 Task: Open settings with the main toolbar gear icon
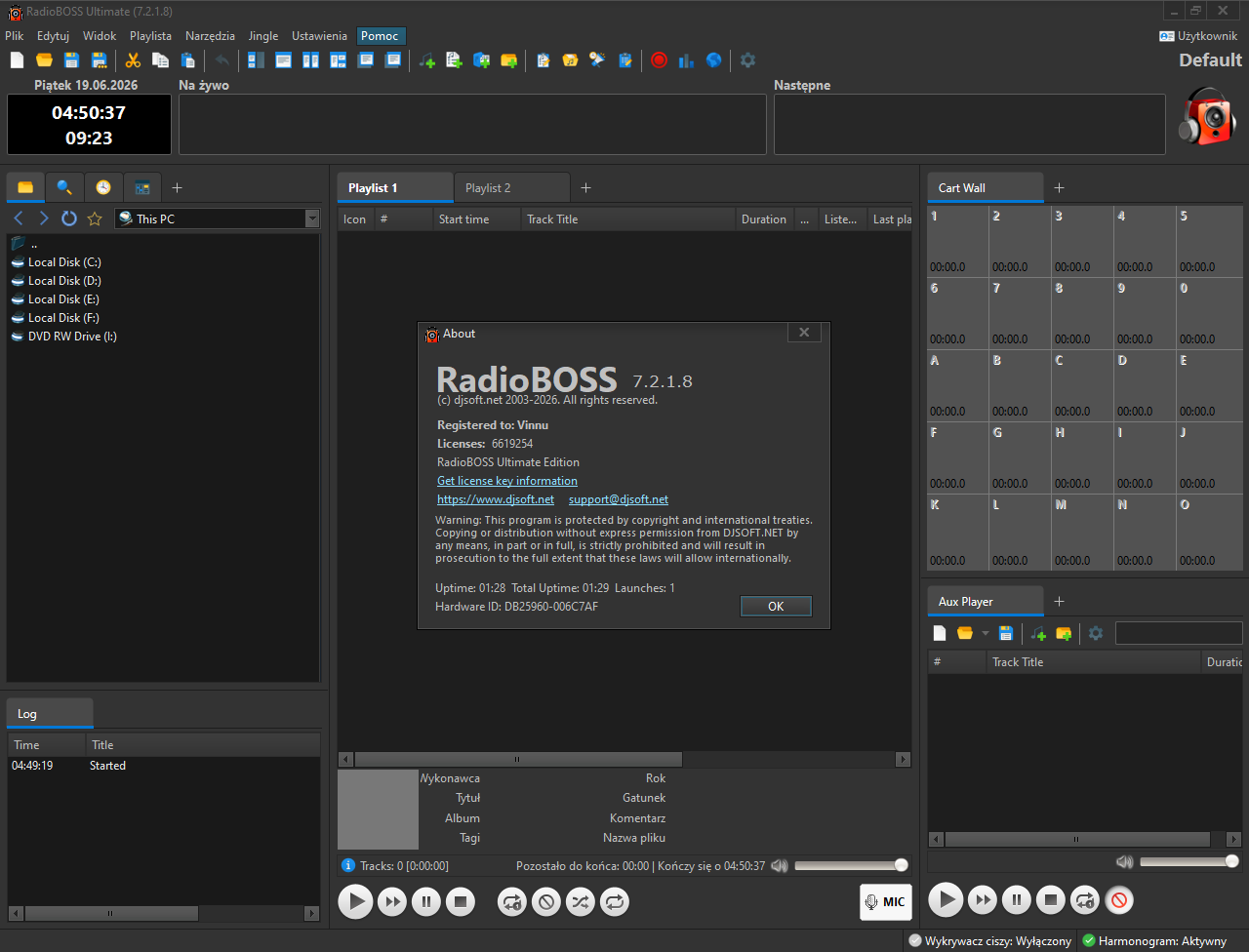[747, 60]
